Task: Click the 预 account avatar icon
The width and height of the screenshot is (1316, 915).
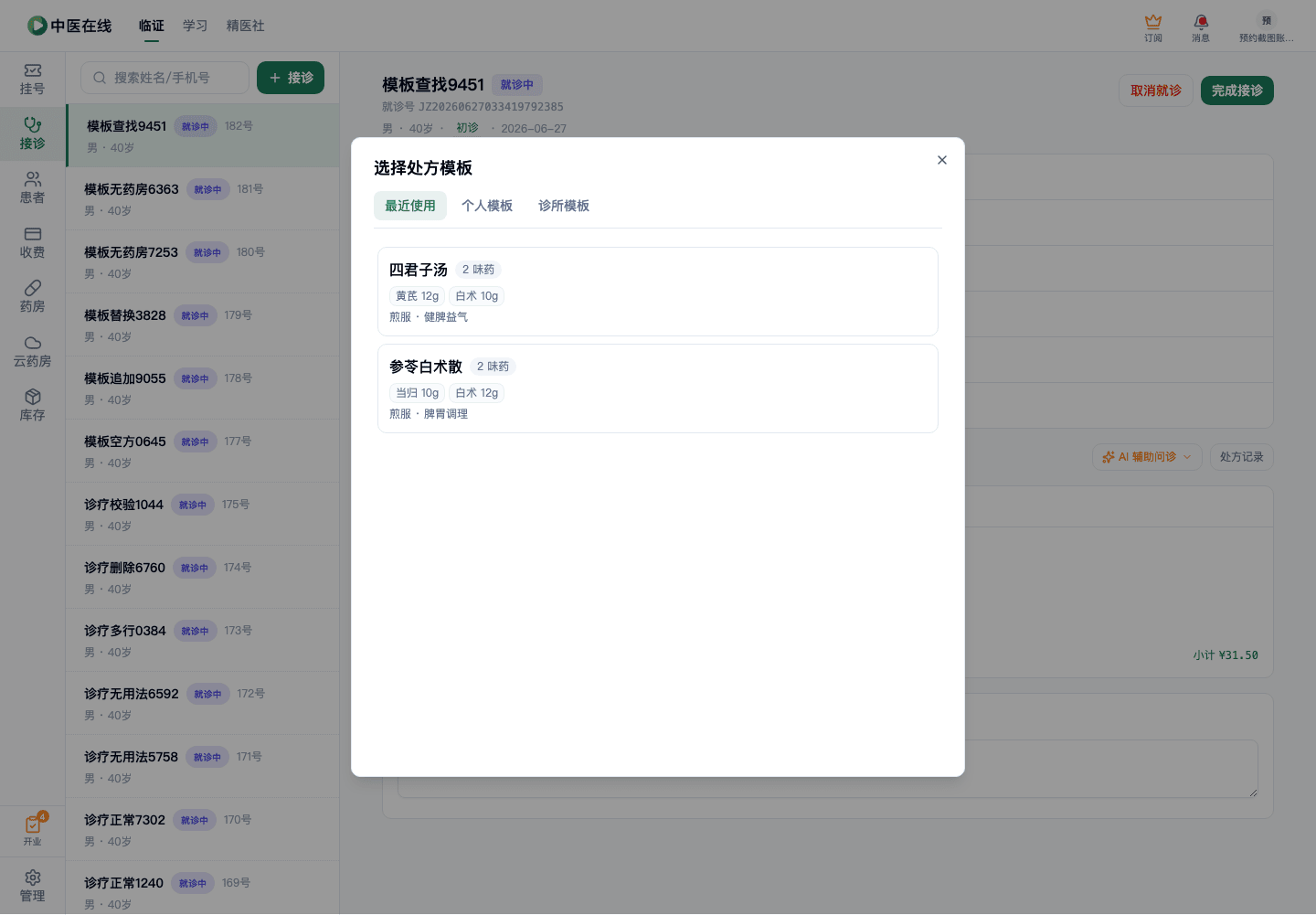Action: point(1267,21)
